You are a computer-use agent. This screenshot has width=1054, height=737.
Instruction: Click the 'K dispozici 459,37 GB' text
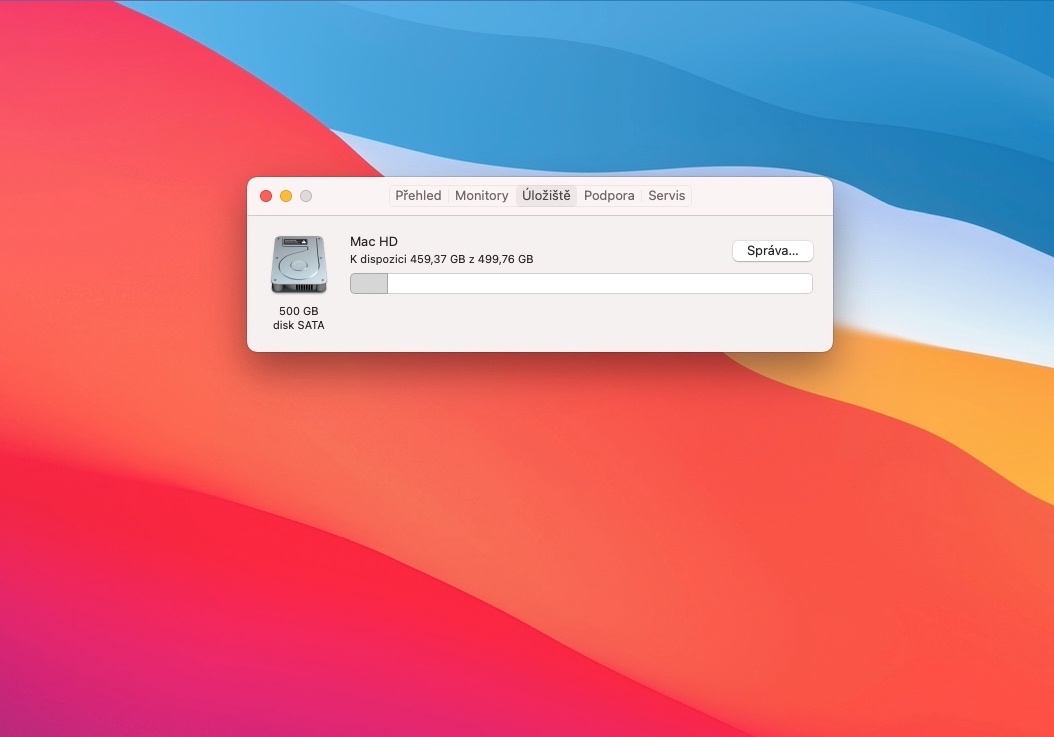(x=441, y=259)
